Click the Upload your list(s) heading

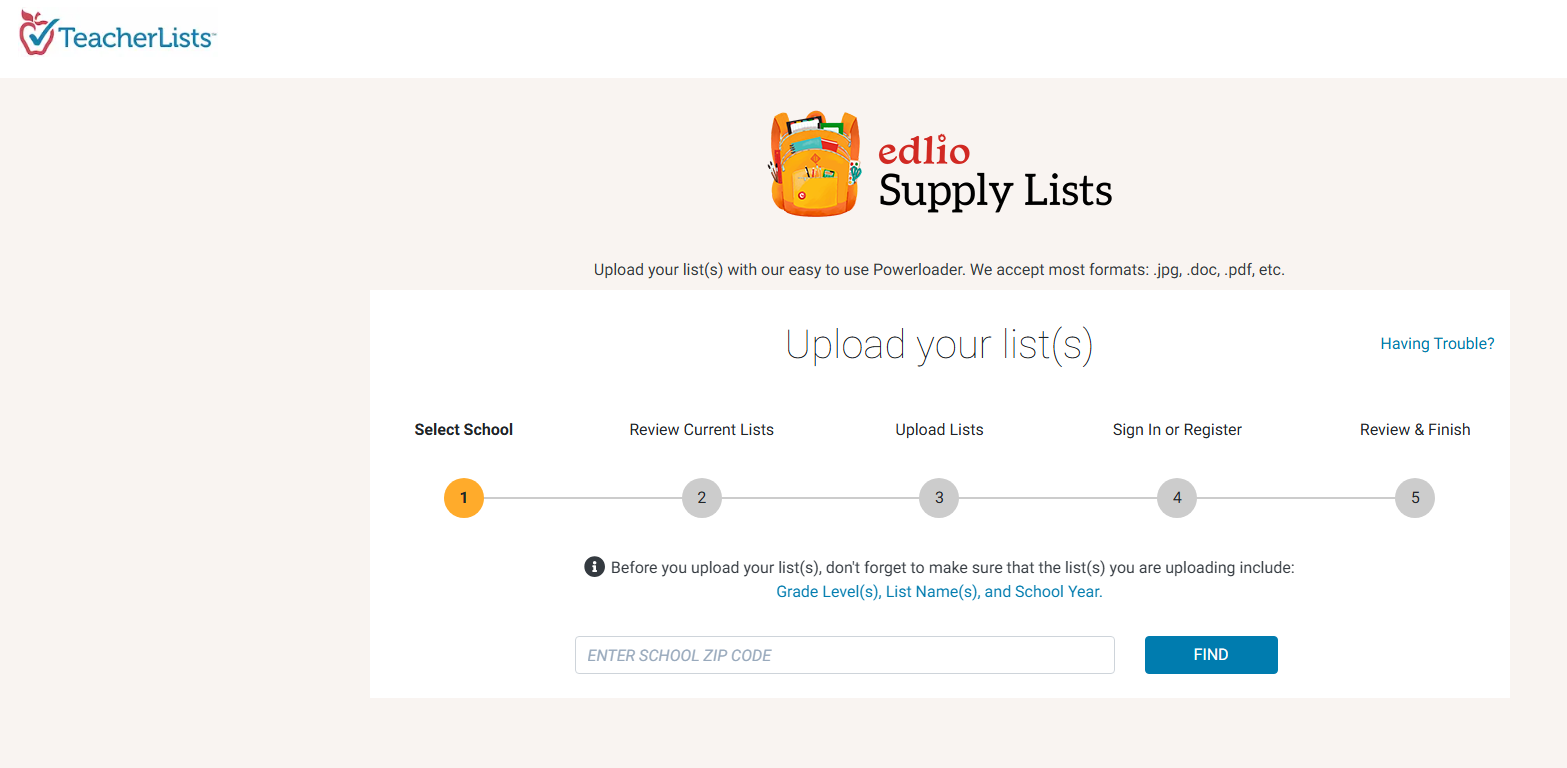point(939,345)
